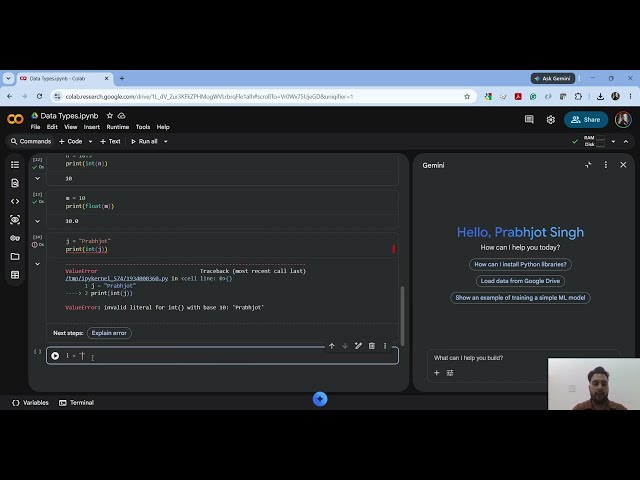Viewport: 640px width, 480px height.
Task: Click the Explain error button
Action: coord(109,333)
